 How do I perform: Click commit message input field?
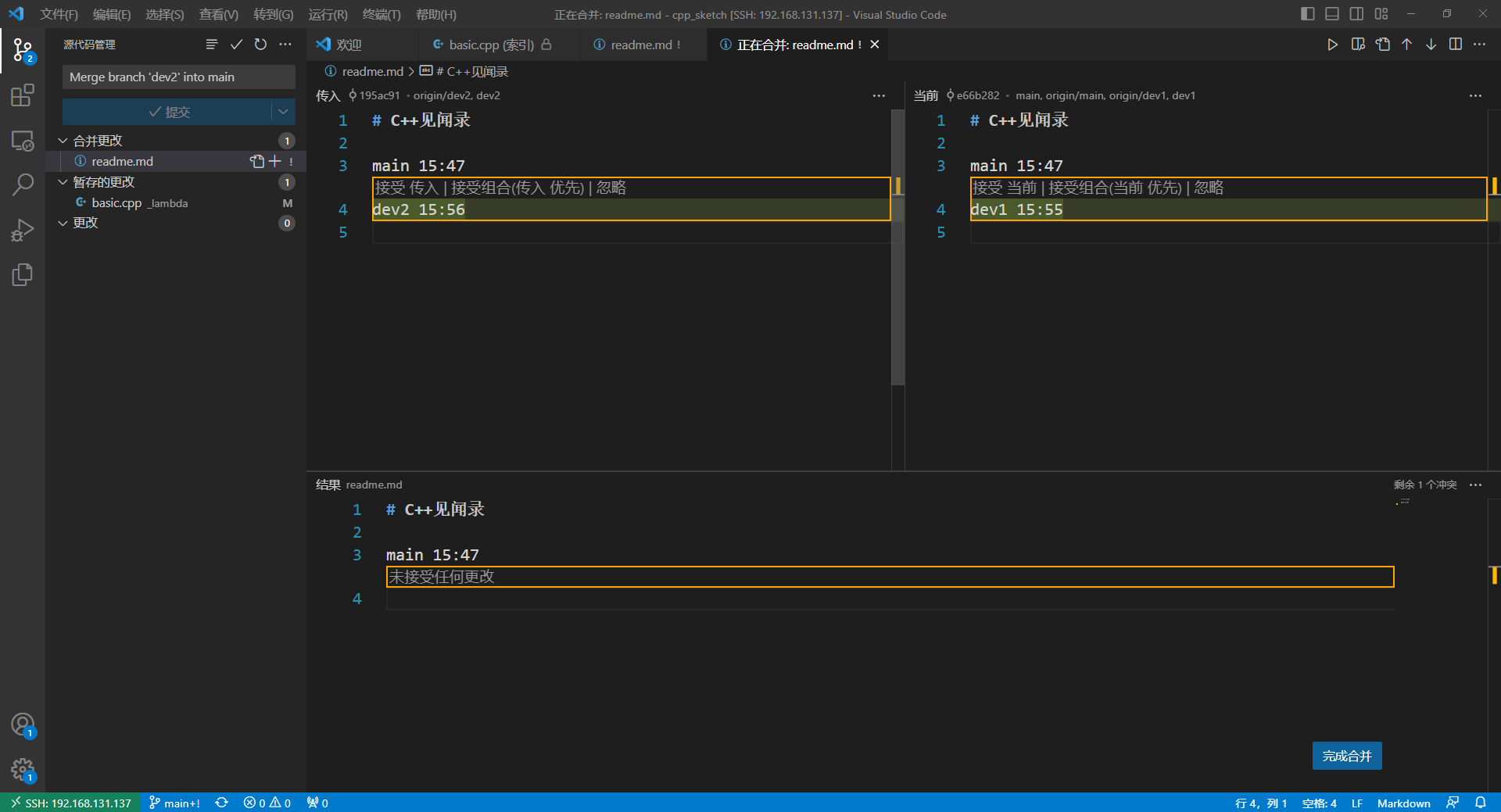tap(178, 77)
